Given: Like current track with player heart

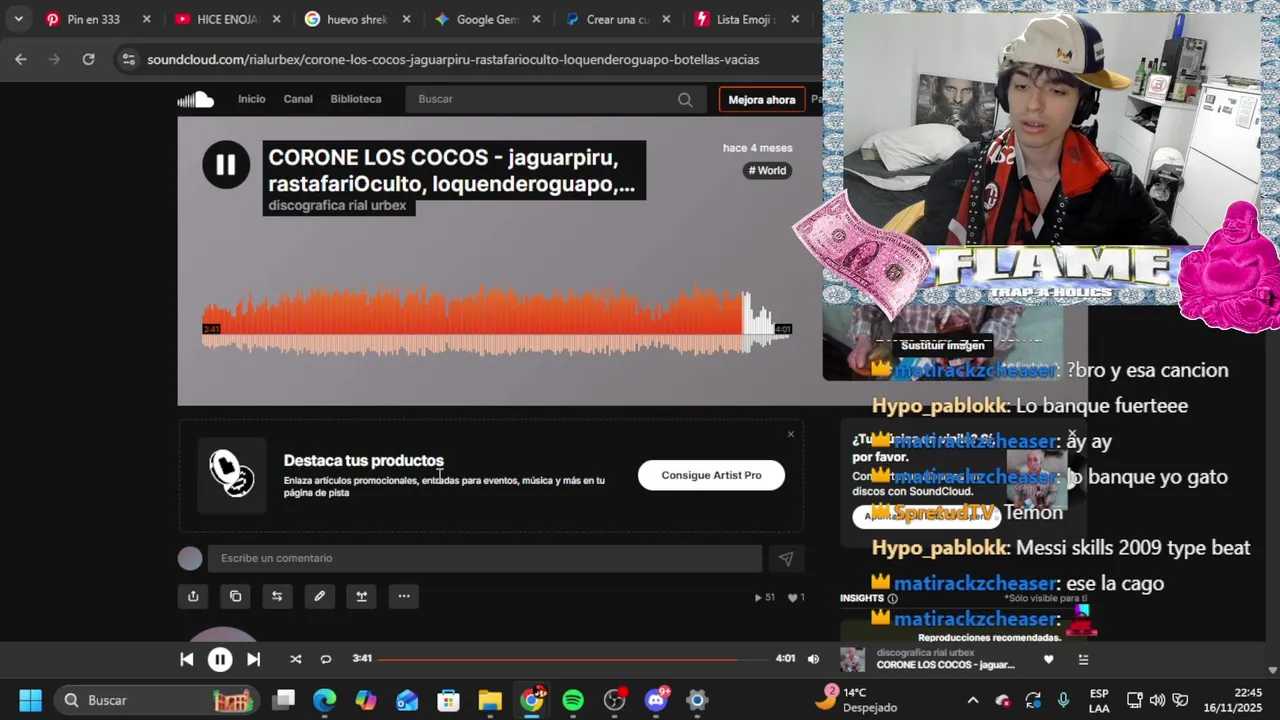Looking at the screenshot, I should pyautogui.click(x=1048, y=659).
